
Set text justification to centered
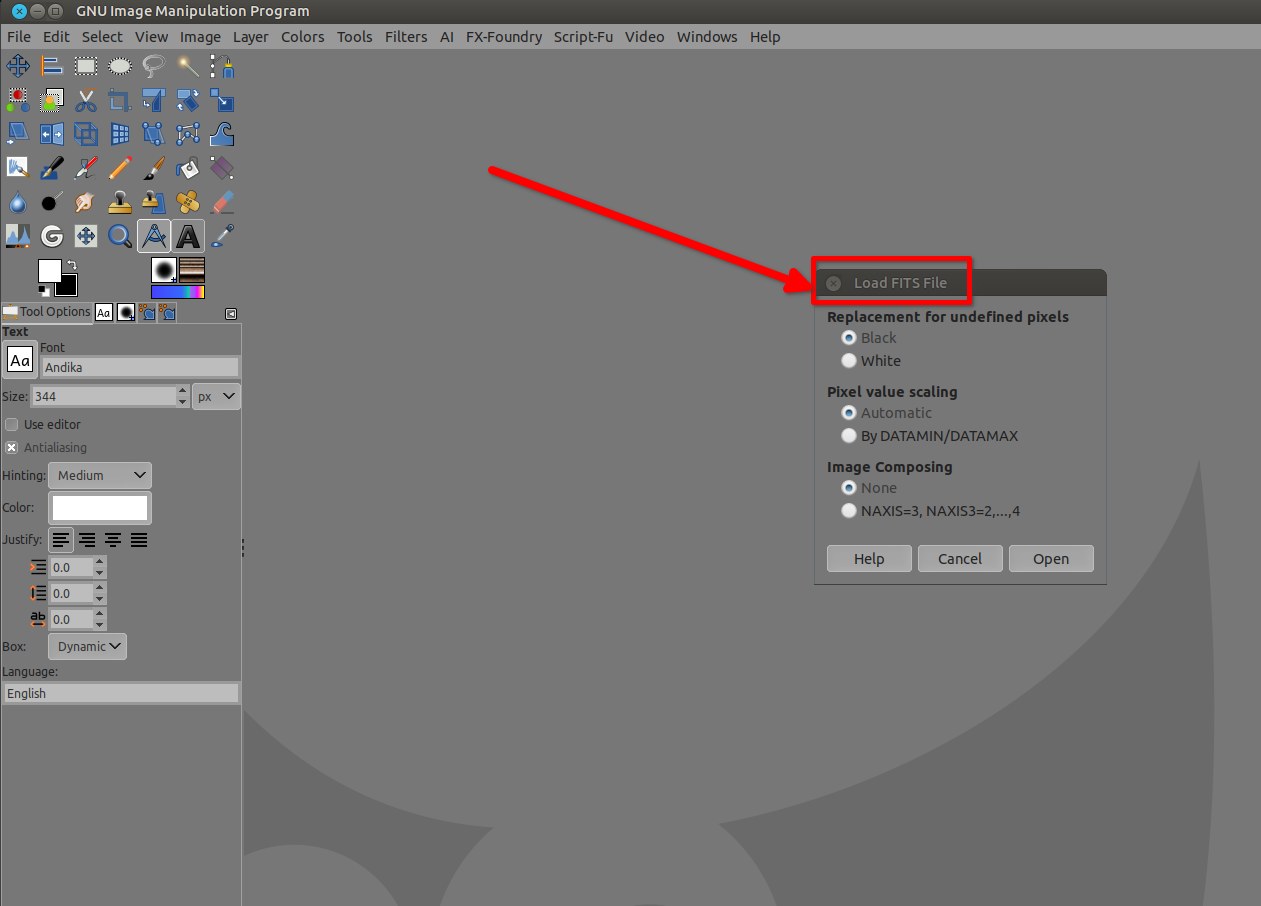point(113,540)
